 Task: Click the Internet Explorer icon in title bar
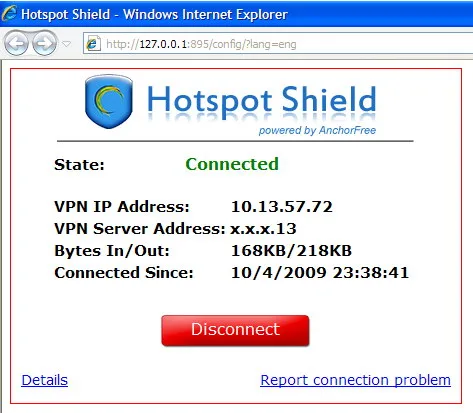pos(9,14)
